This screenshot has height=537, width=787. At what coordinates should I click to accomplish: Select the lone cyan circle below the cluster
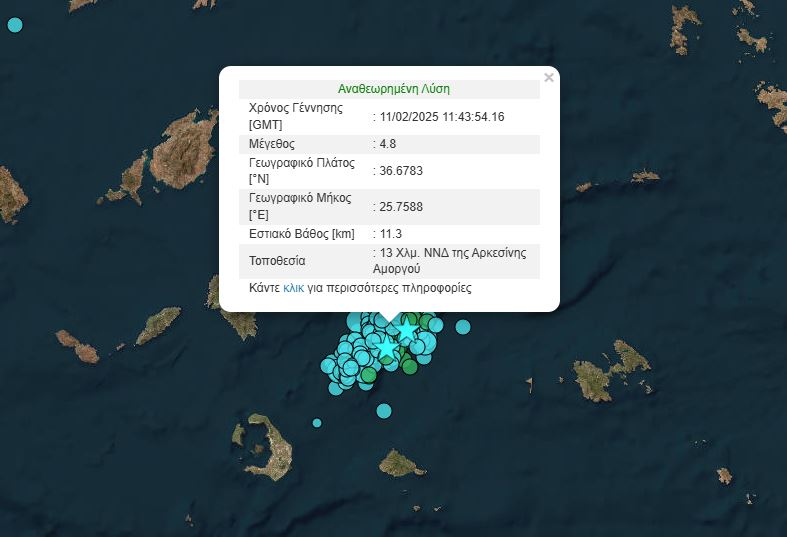click(x=384, y=411)
